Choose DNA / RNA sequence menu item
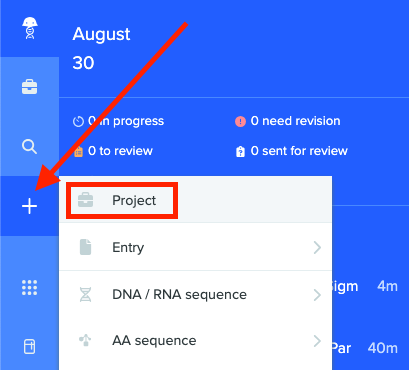Viewport: 409px width, 370px height. [196, 294]
